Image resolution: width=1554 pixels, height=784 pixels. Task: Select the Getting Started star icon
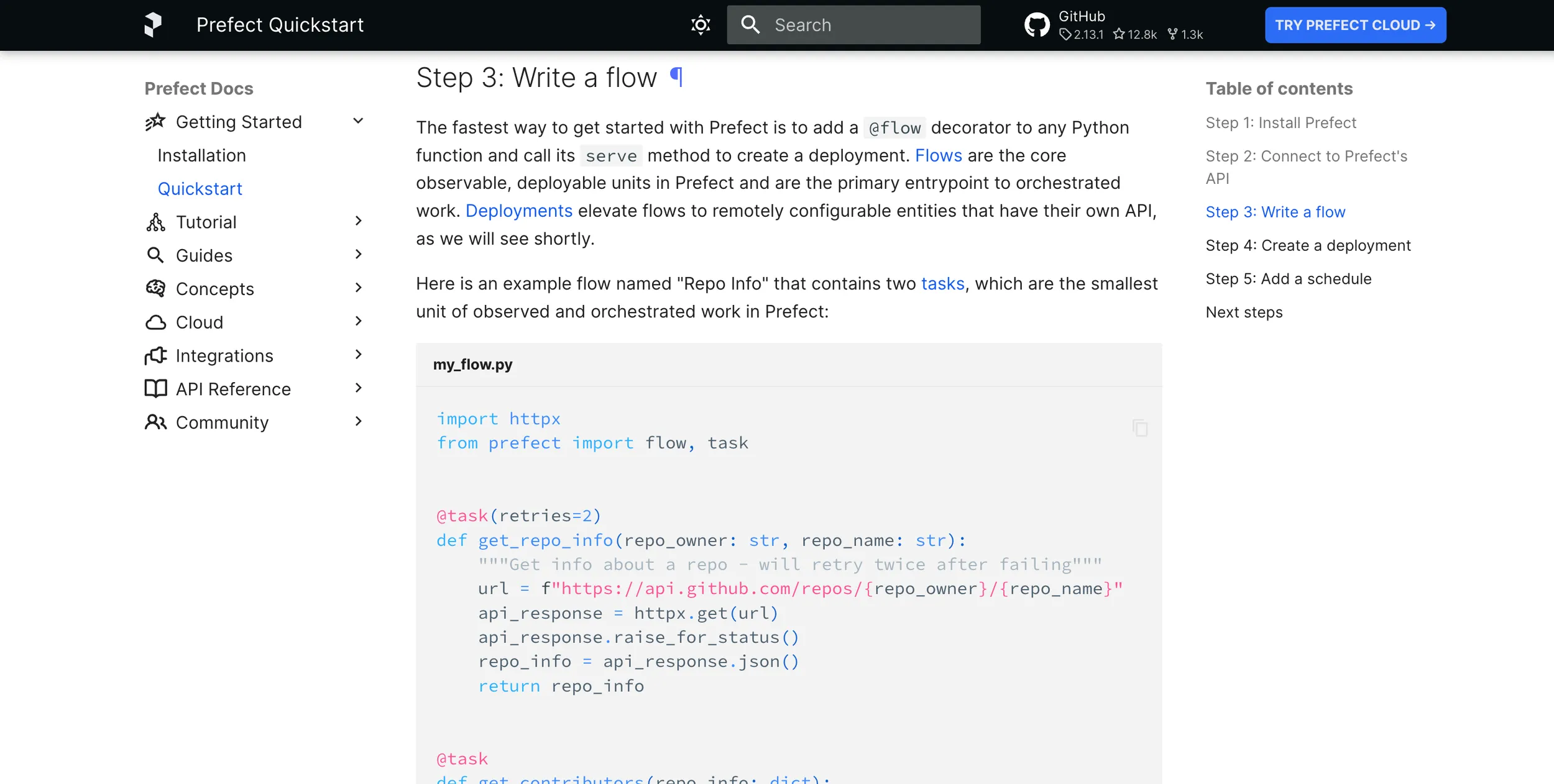coord(155,121)
